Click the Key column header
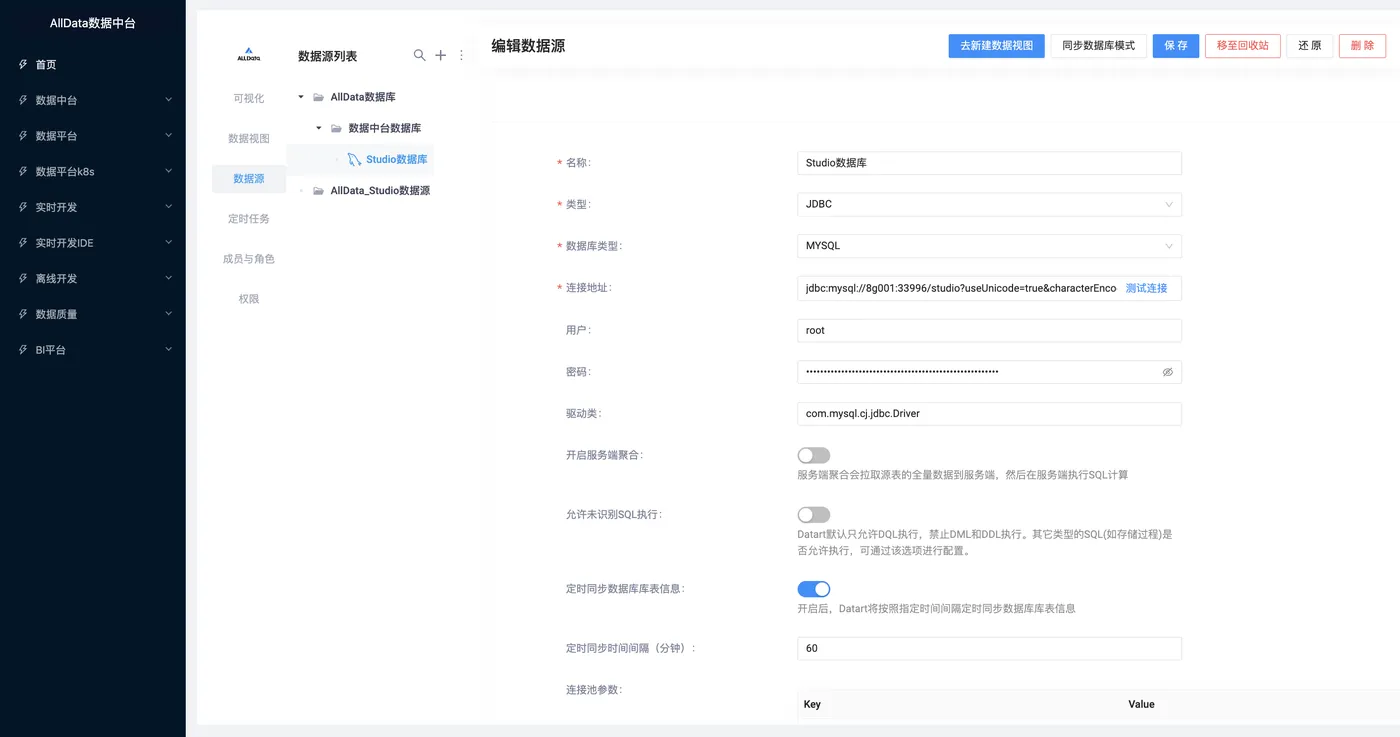This screenshot has width=1400, height=737. [812, 704]
